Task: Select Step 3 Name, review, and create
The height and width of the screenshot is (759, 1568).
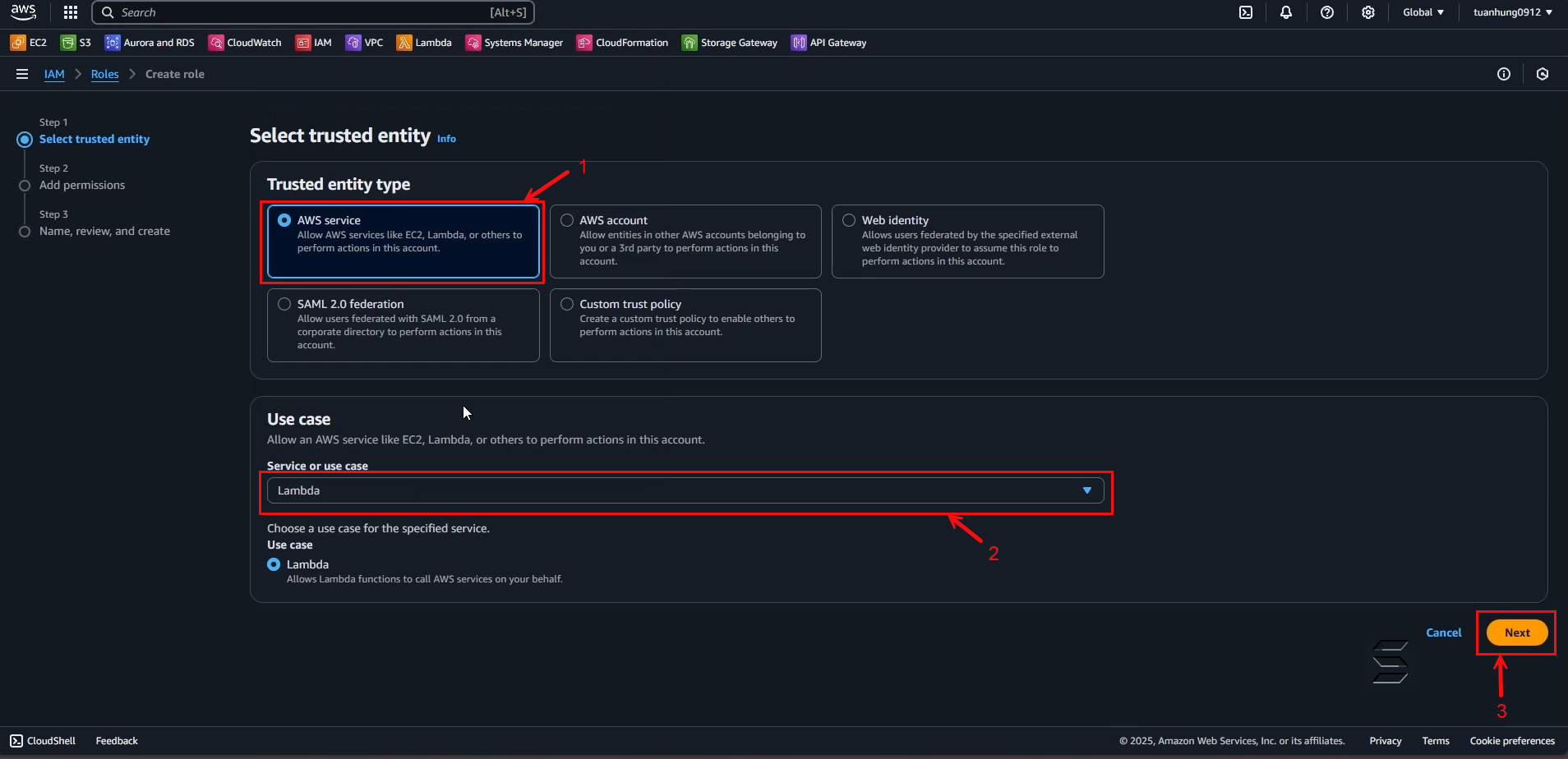Action: pos(104,231)
